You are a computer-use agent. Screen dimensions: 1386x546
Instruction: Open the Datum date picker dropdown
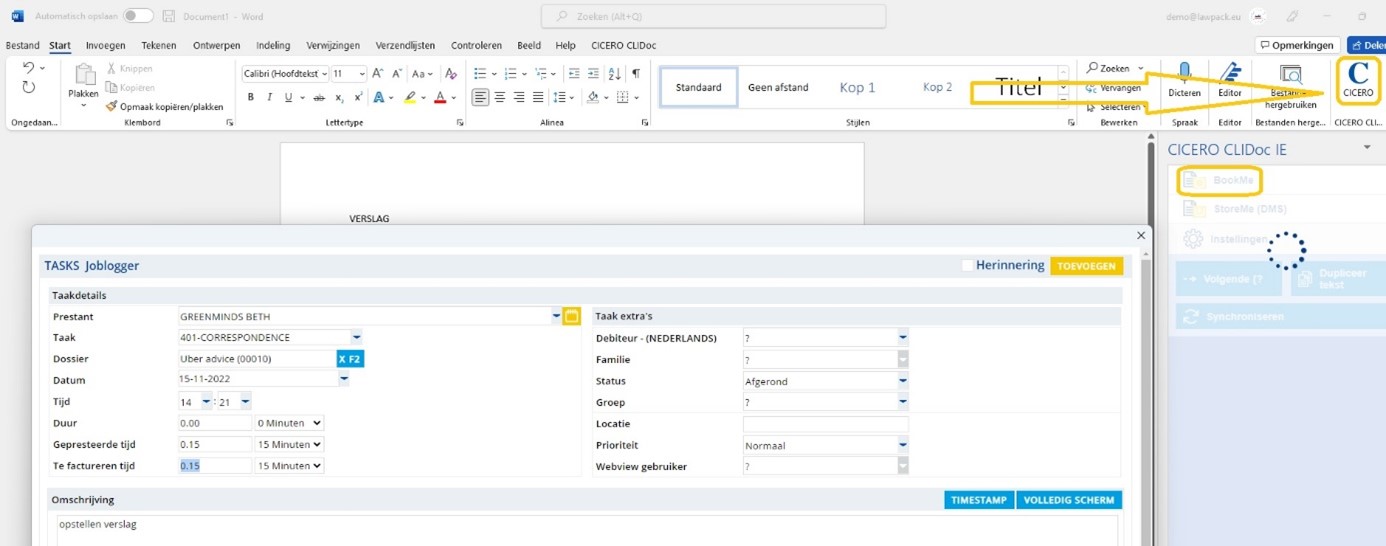(x=344, y=380)
